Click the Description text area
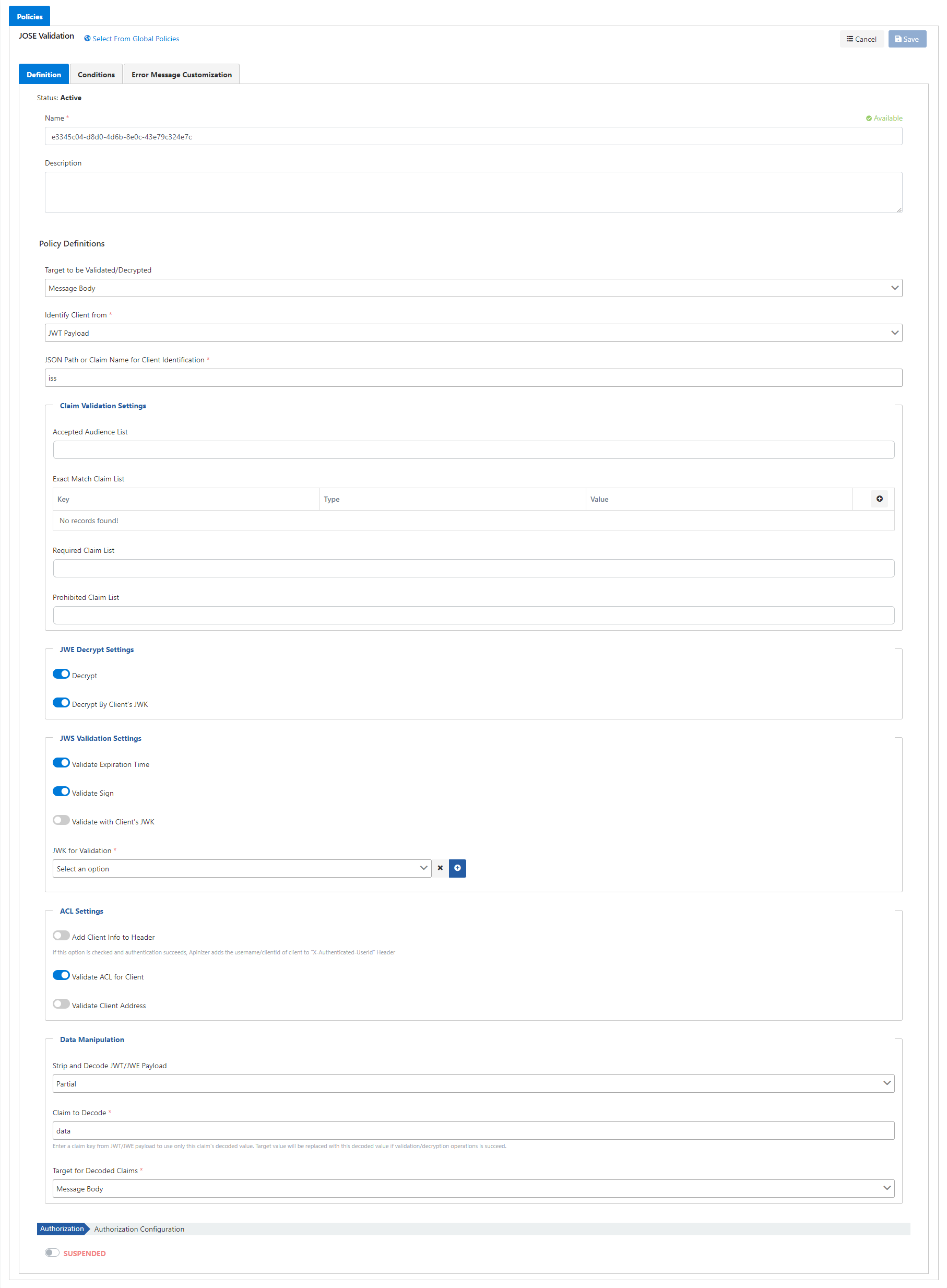The width and height of the screenshot is (947, 1288). coord(473,193)
